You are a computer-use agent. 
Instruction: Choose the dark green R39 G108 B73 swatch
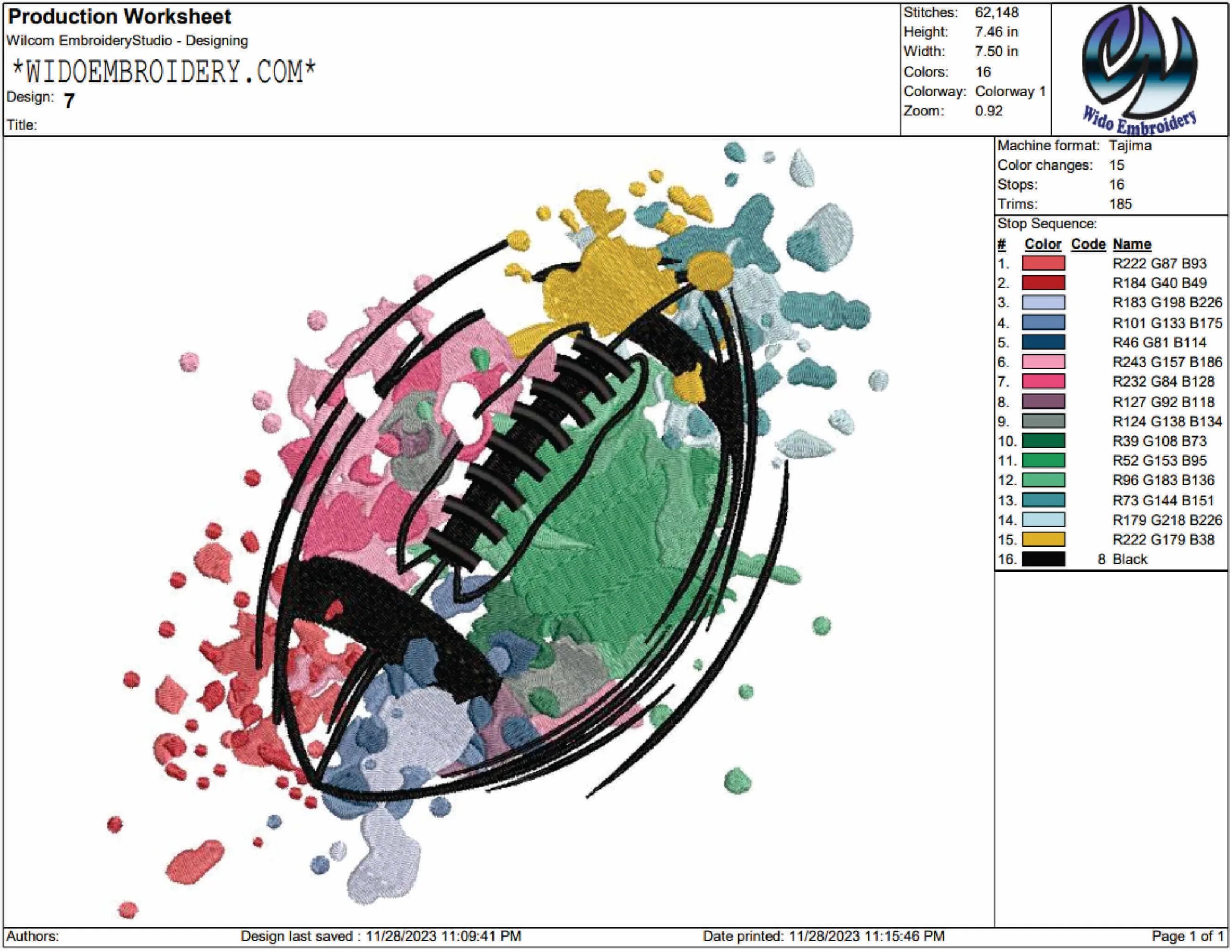click(1043, 441)
